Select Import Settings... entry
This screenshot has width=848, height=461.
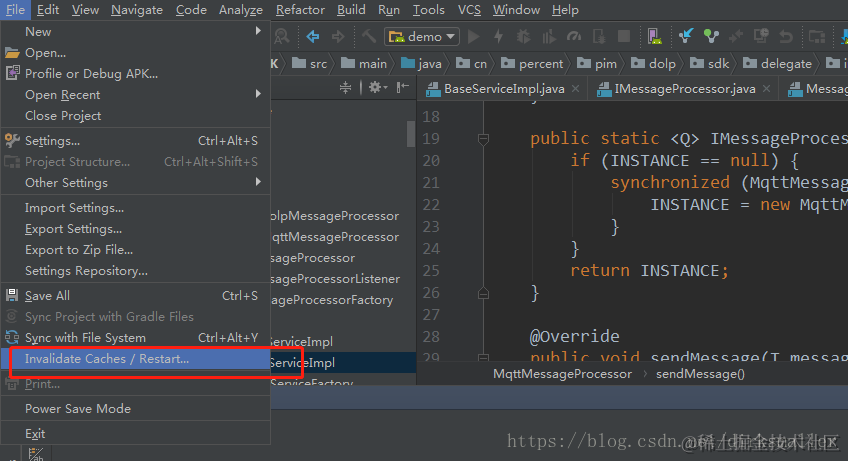(135, 208)
